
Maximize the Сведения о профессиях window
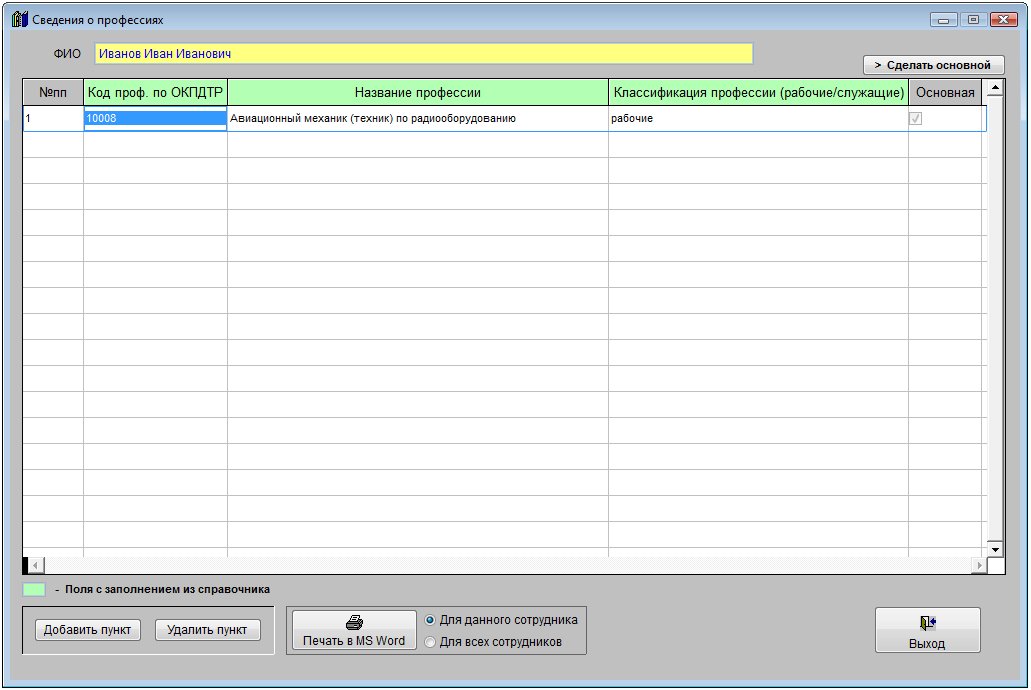pos(974,20)
